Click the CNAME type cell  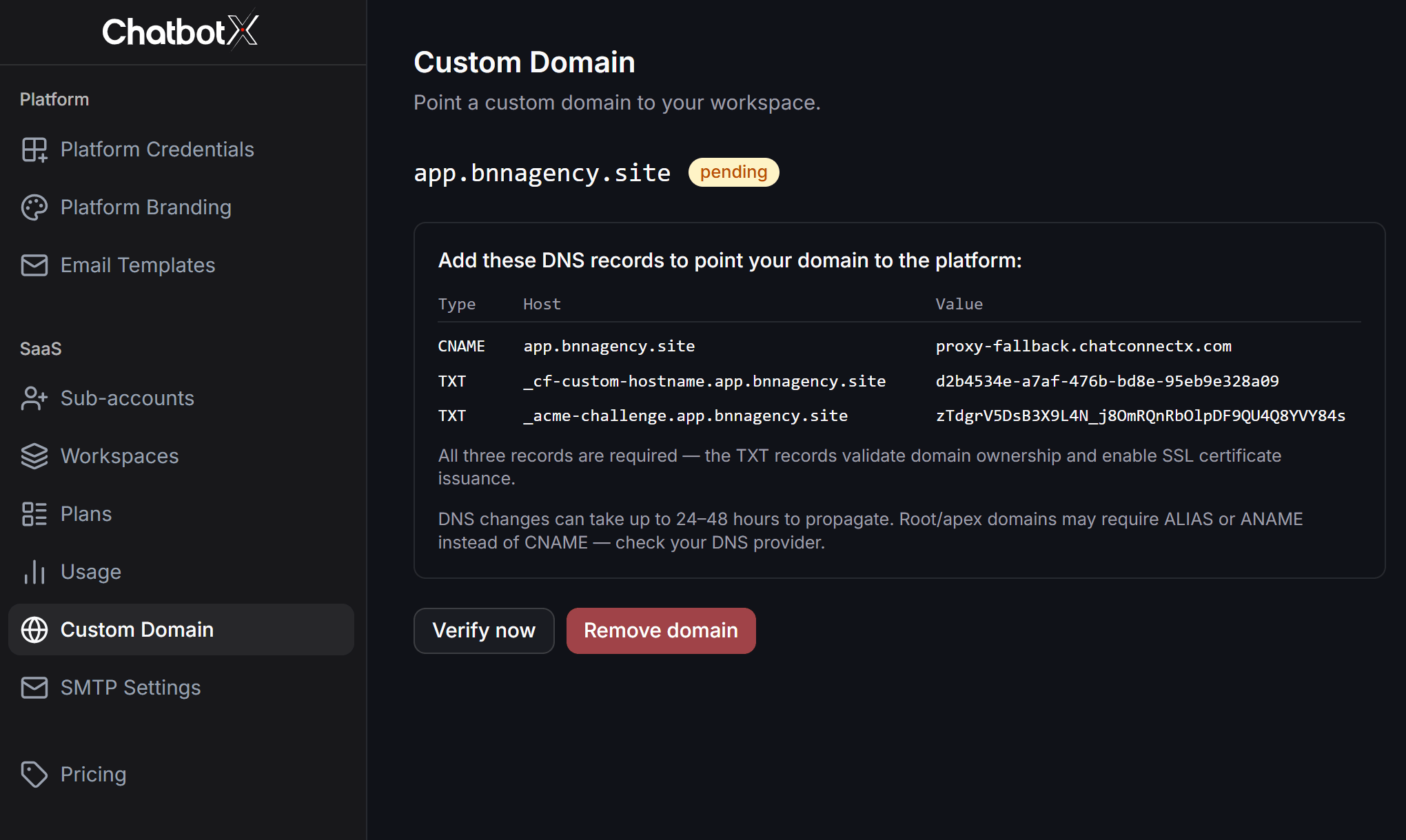tap(462, 346)
